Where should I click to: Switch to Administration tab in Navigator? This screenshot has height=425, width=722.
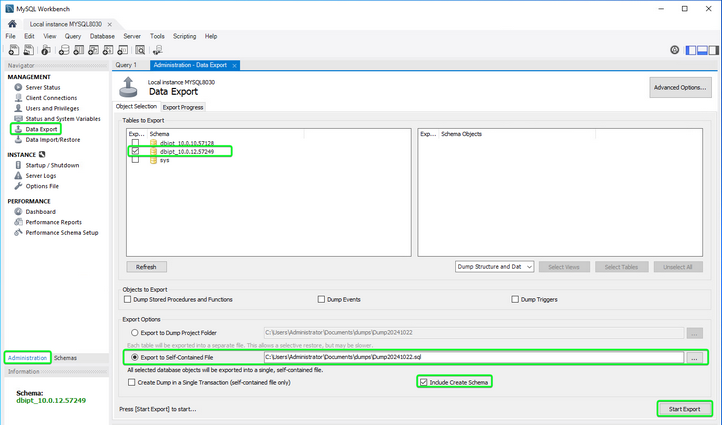pyautogui.click(x=28, y=358)
